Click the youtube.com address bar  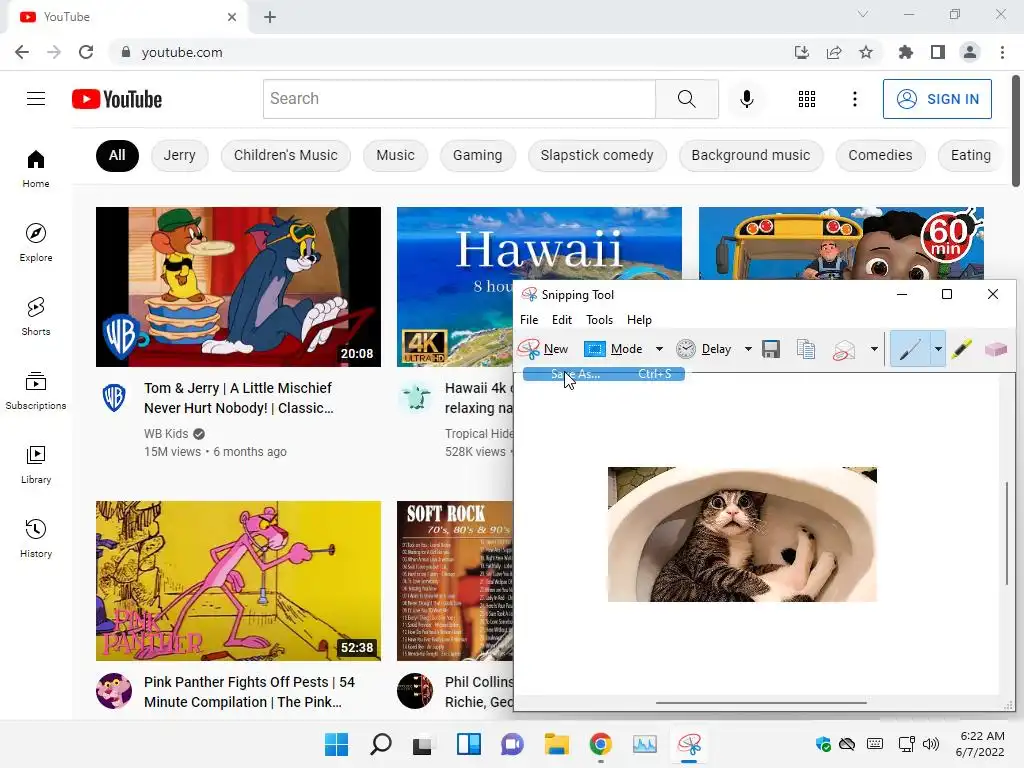coord(451,52)
